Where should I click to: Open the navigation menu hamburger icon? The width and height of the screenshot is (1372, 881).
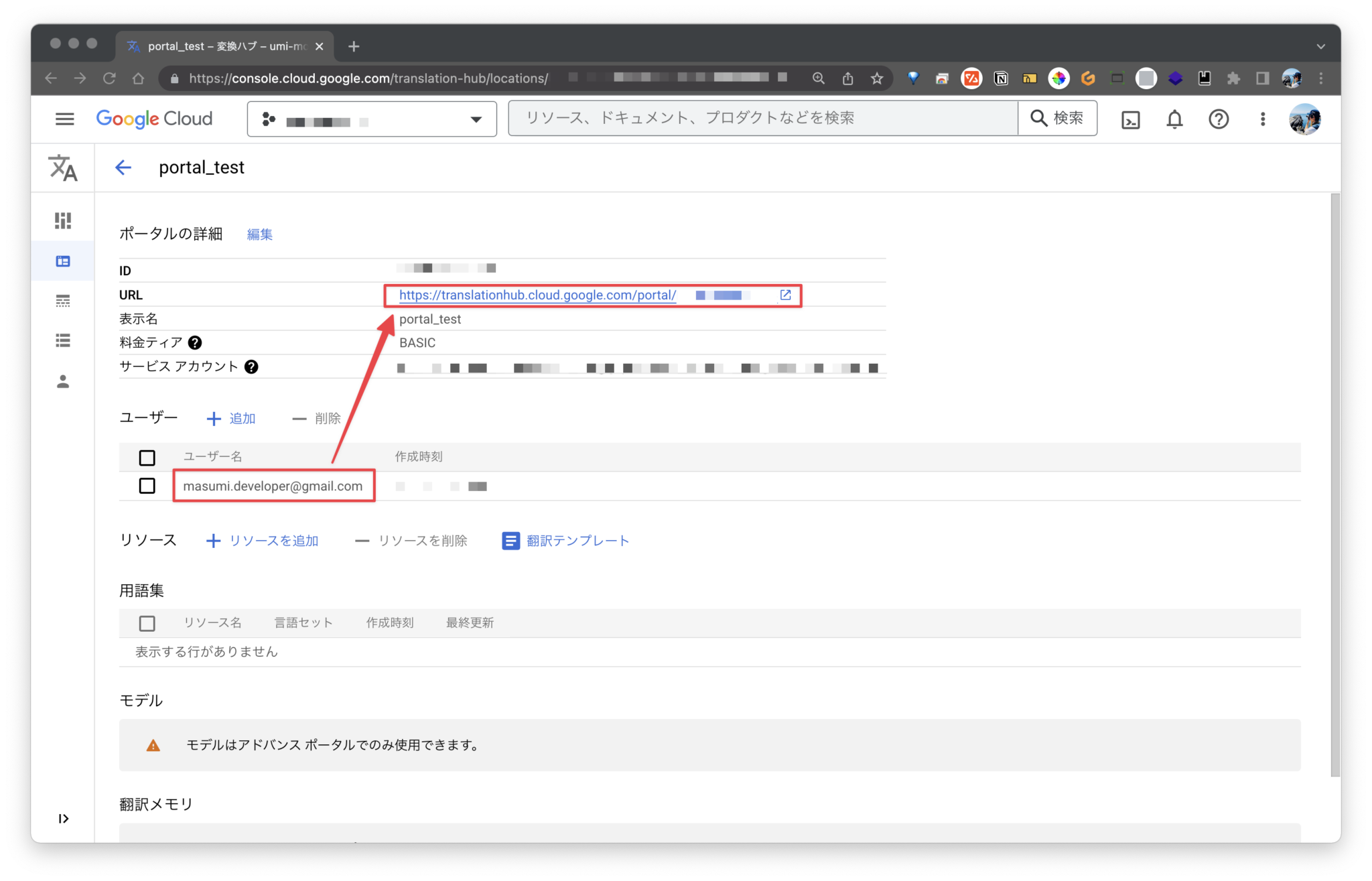coord(64,119)
